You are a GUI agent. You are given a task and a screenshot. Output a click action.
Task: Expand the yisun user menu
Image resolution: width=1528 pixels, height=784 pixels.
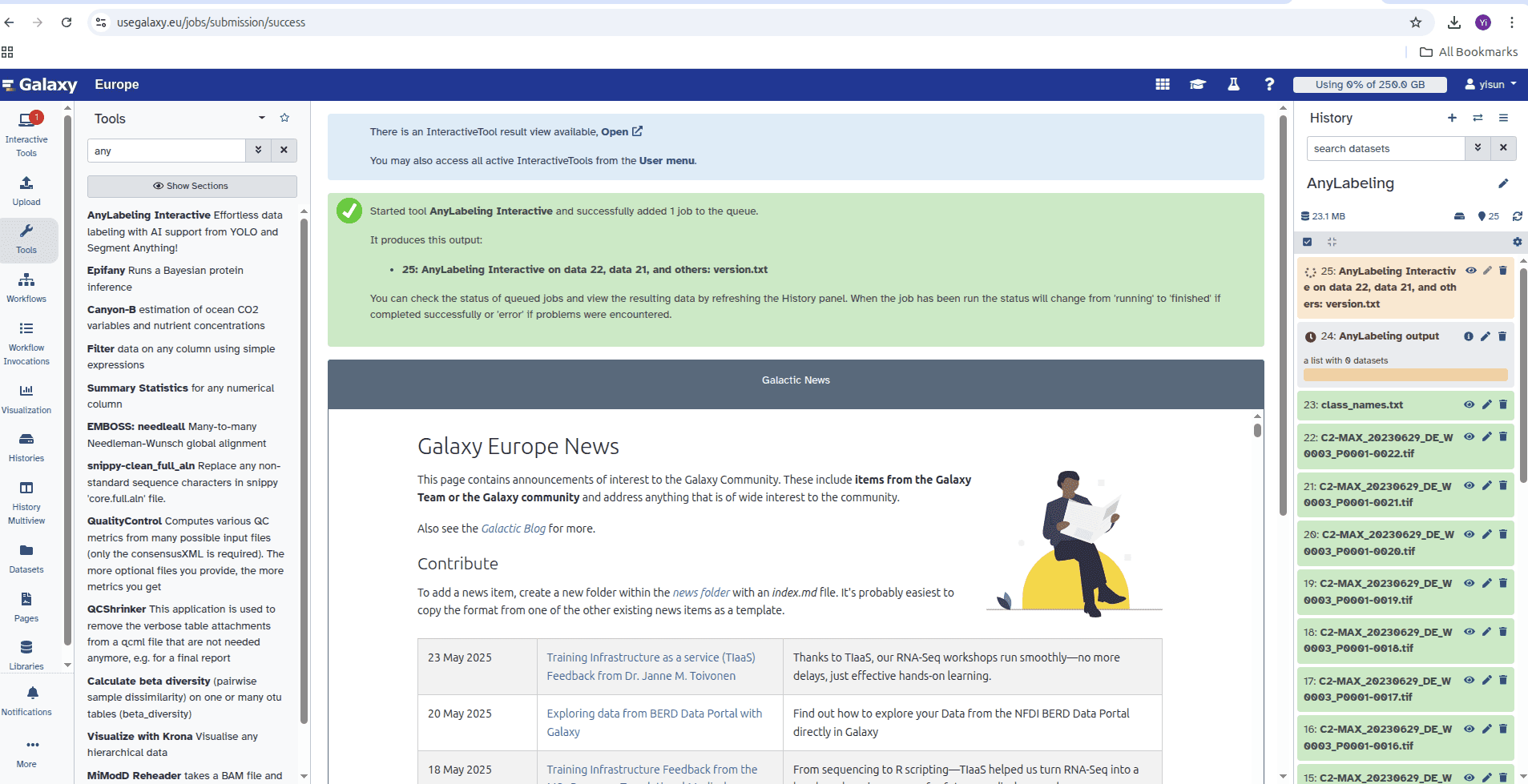click(x=1490, y=84)
